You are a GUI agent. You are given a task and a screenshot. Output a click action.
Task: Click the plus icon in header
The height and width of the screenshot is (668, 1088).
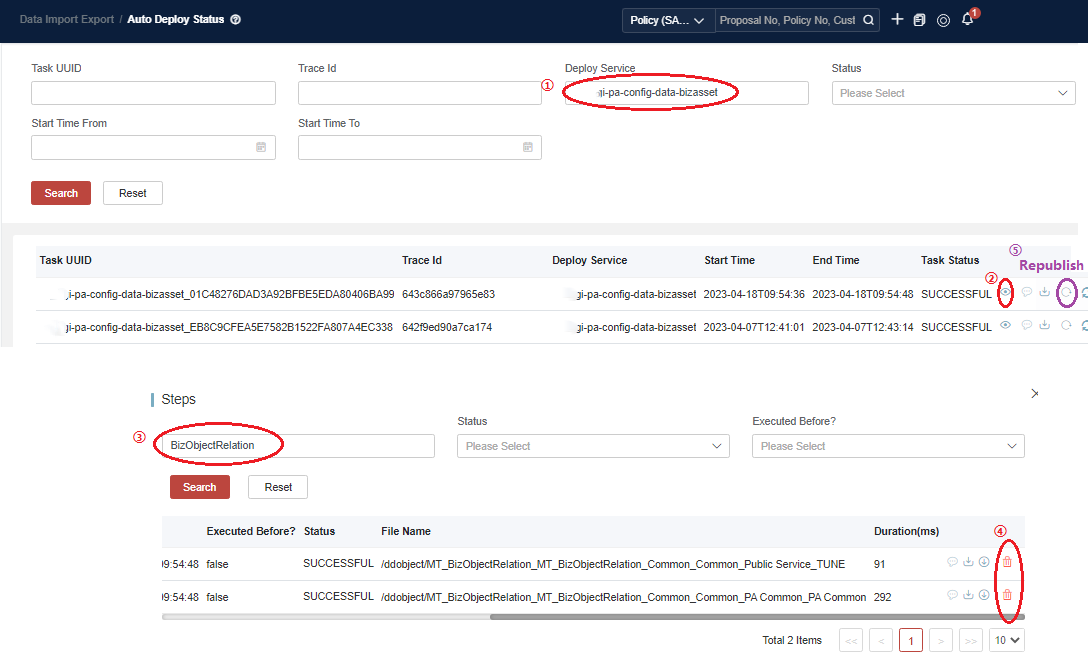pyautogui.click(x=897, y=20)
